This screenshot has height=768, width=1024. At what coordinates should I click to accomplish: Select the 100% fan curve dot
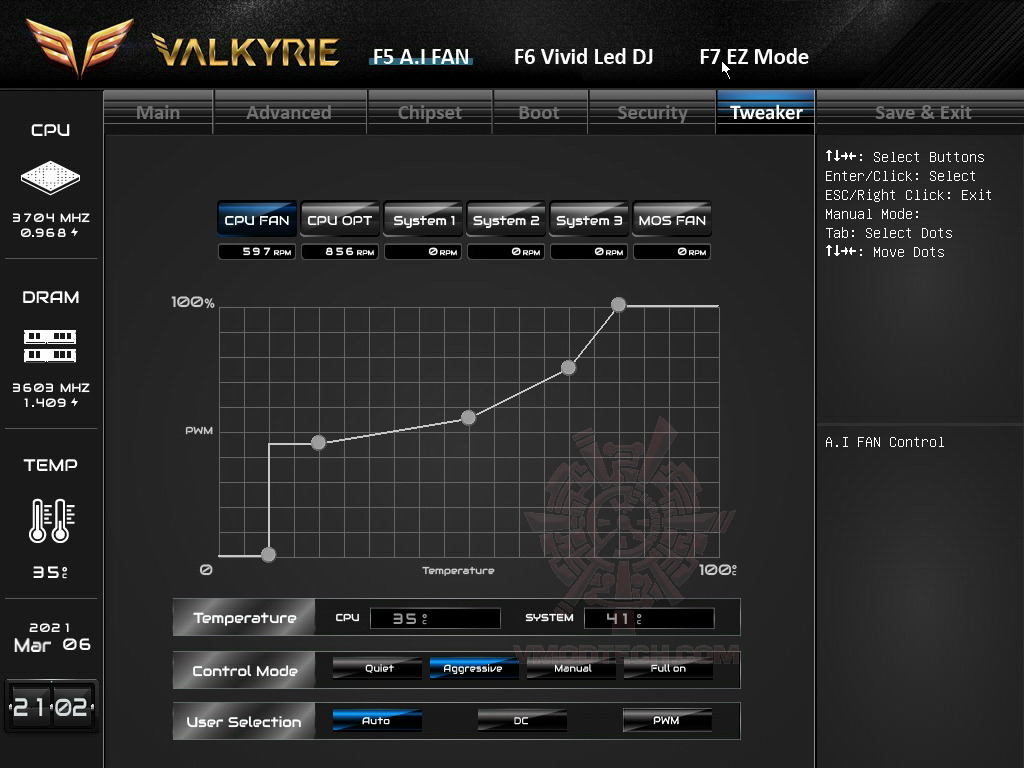point(618,304)
